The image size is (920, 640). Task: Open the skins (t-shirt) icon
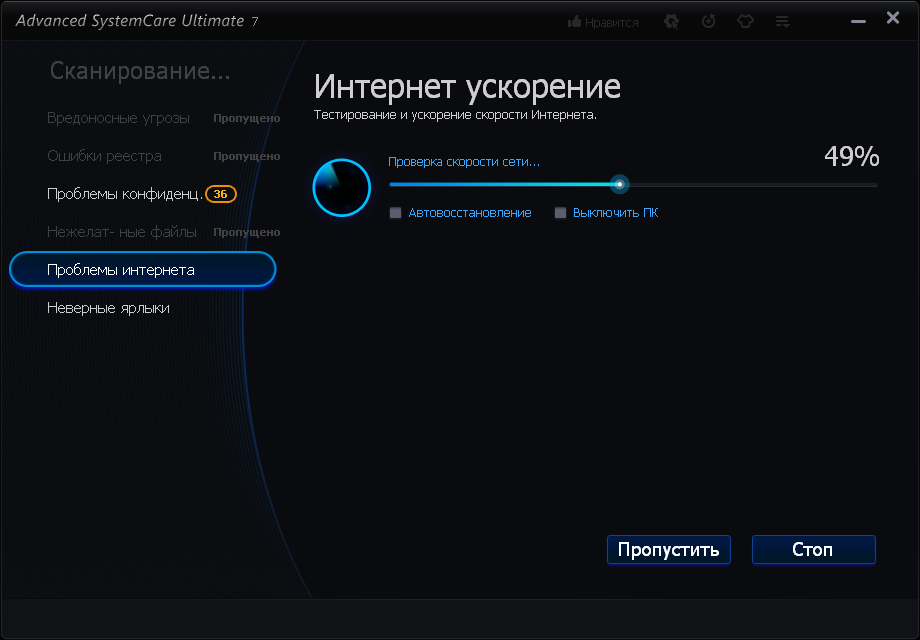click(x=746, y=20)
